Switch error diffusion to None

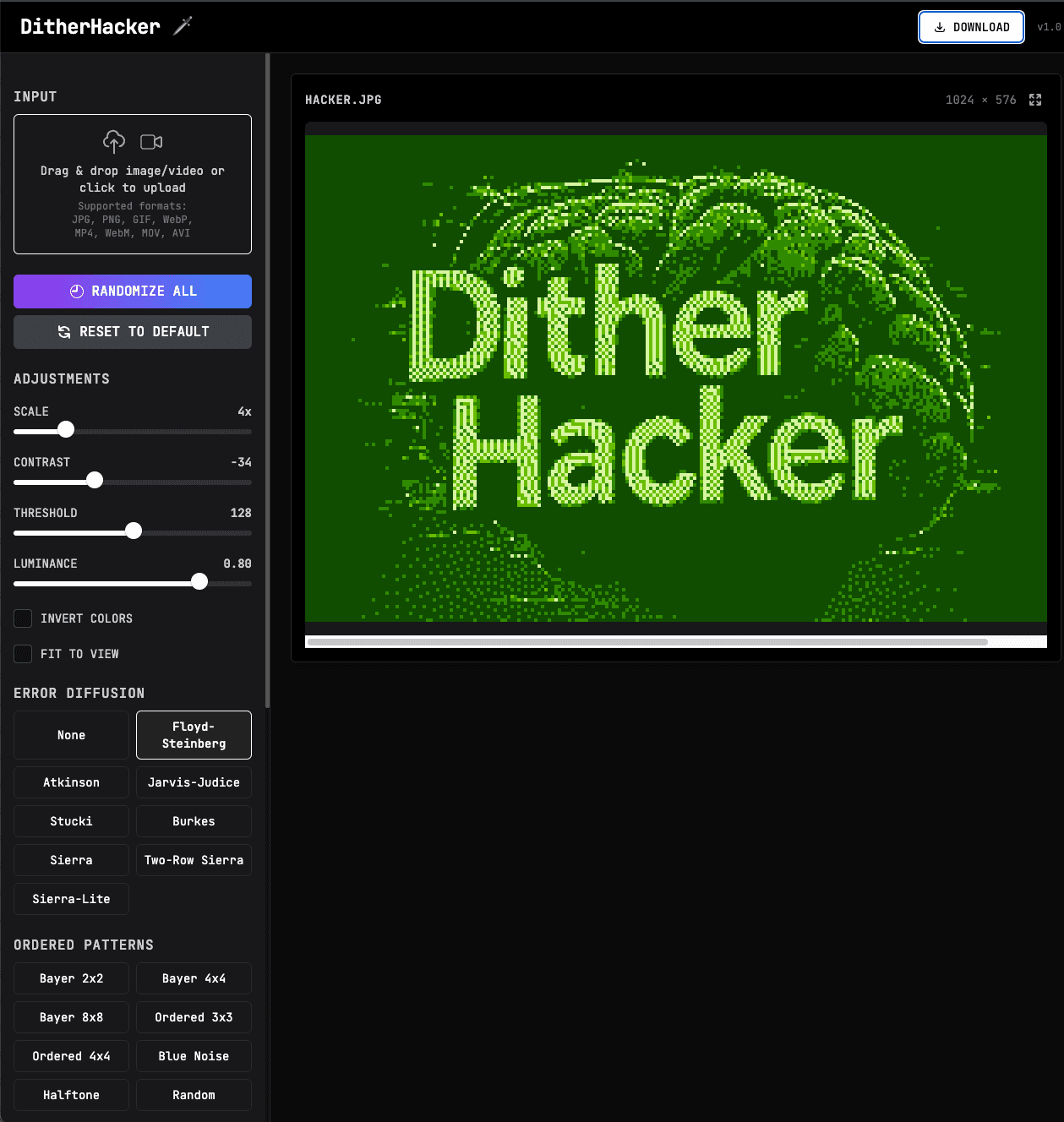[71, 735]
